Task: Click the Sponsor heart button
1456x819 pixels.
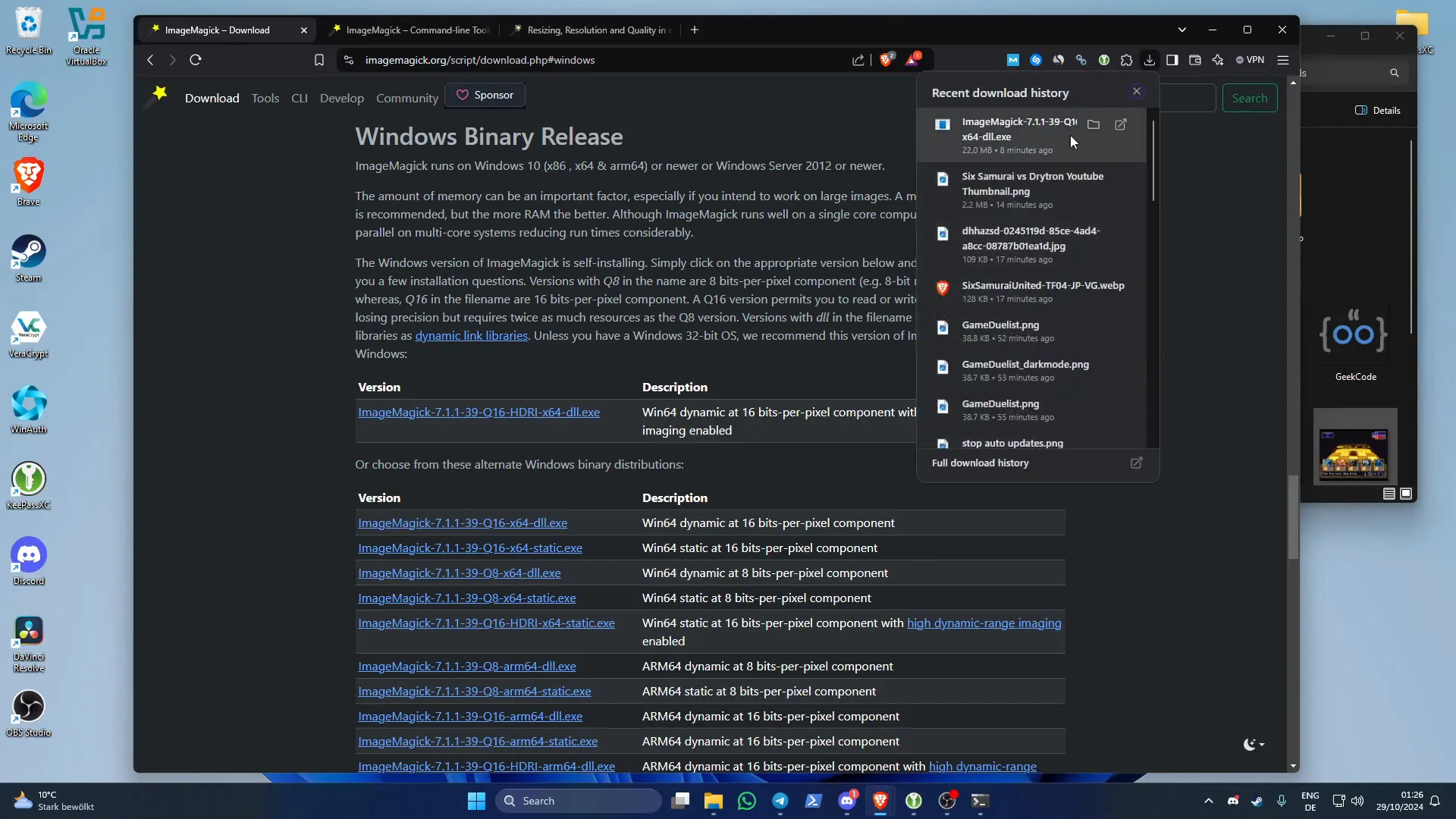Action: [x=485, y=96]
